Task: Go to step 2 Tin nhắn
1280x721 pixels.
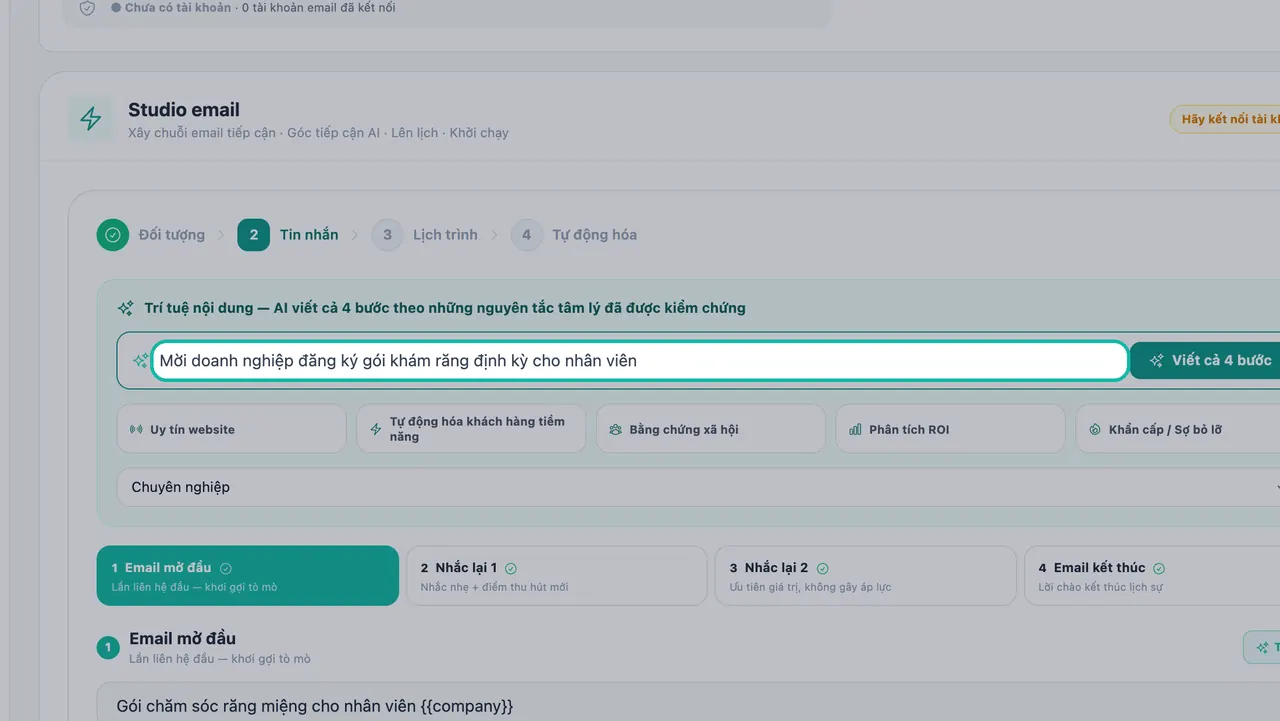Action: 288,235
